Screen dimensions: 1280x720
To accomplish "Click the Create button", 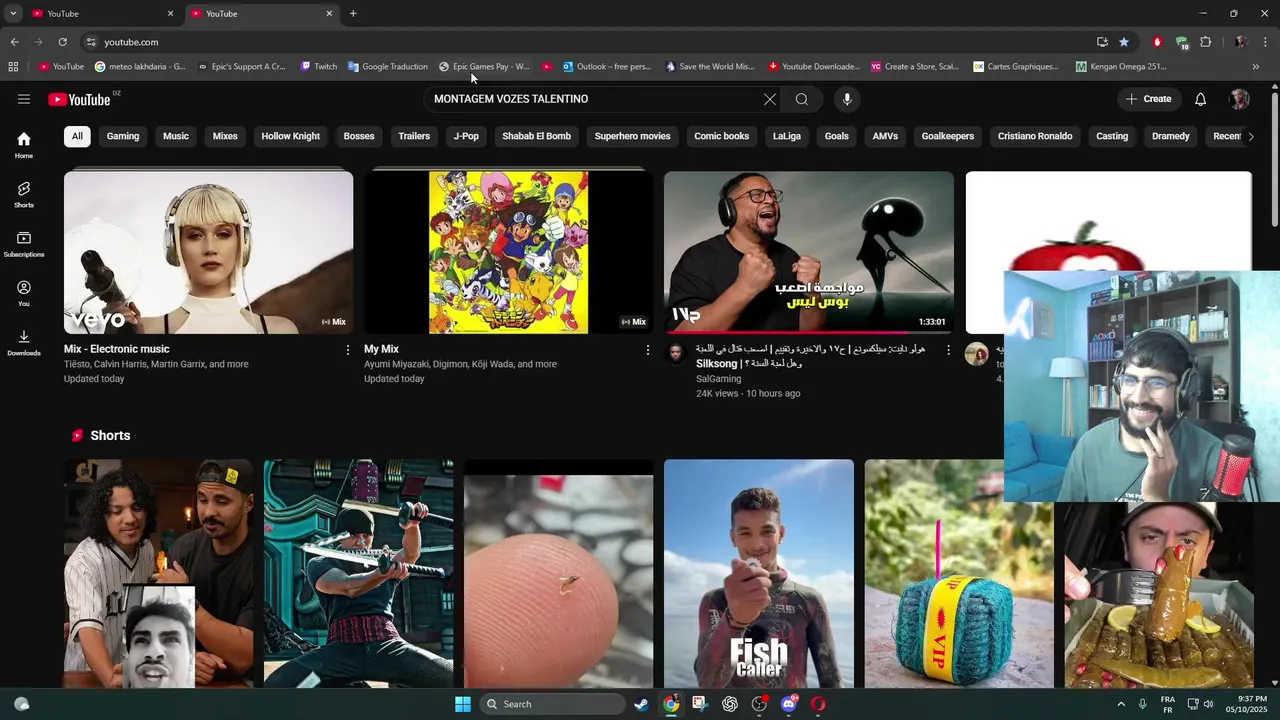I will (1148, 99).
